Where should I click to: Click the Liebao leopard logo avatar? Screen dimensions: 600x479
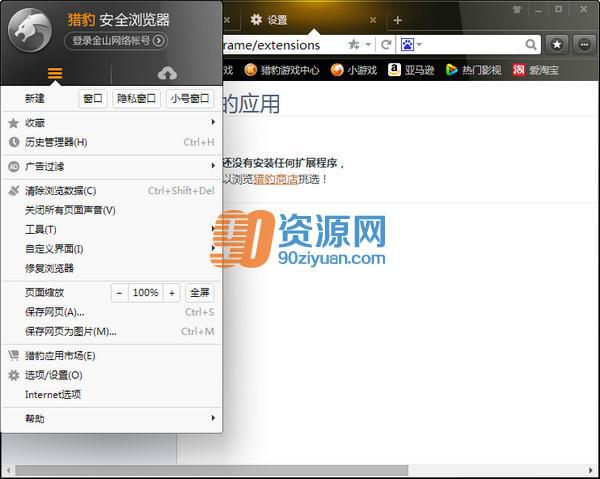[30, 30]
